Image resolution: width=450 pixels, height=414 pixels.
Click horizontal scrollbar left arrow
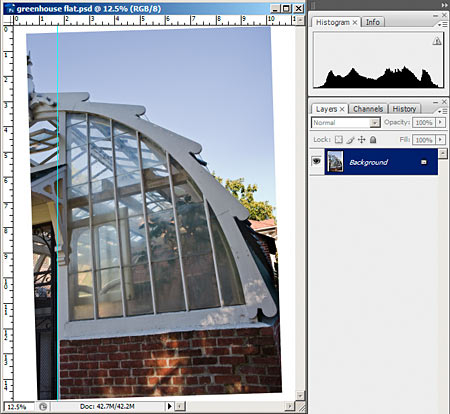[180, 406]
